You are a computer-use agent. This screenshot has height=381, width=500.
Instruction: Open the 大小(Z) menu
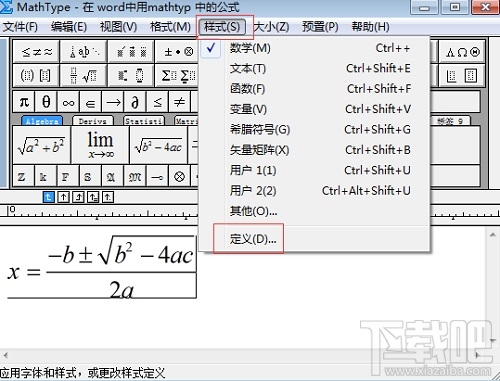coord(271,27)
